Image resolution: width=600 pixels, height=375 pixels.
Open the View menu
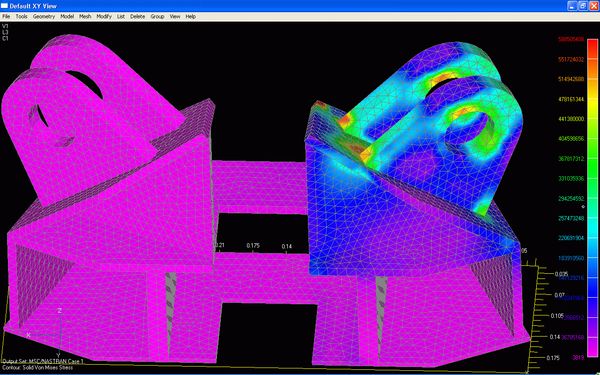[175, 16]
